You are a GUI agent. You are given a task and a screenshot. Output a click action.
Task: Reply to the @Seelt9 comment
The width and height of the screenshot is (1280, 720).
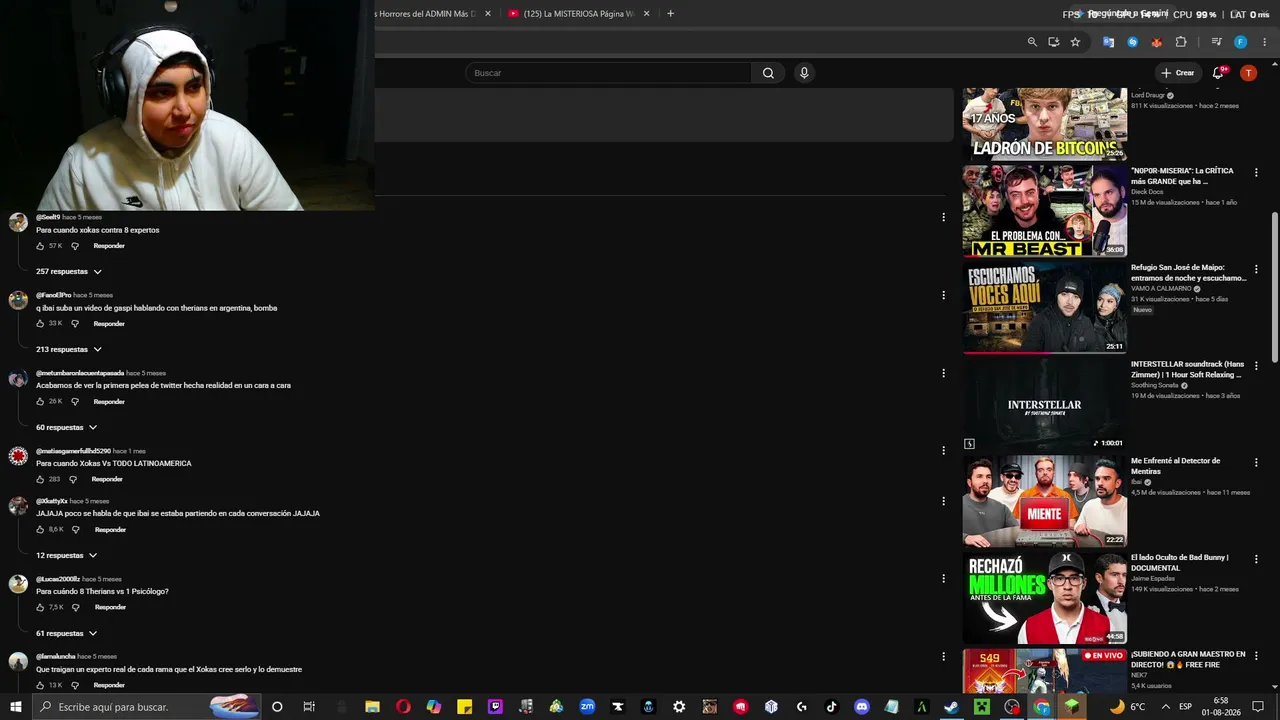click(x=109, y=246)
